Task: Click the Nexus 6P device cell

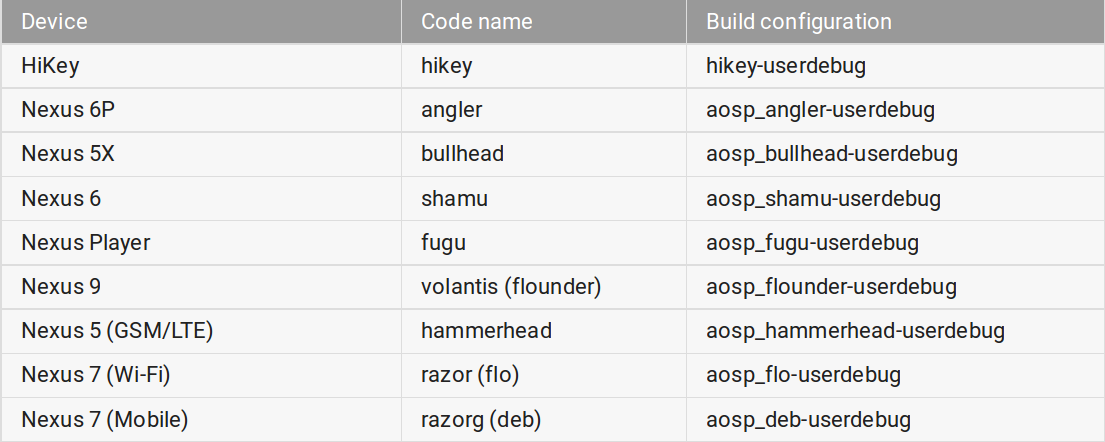Action: point(67,110)
